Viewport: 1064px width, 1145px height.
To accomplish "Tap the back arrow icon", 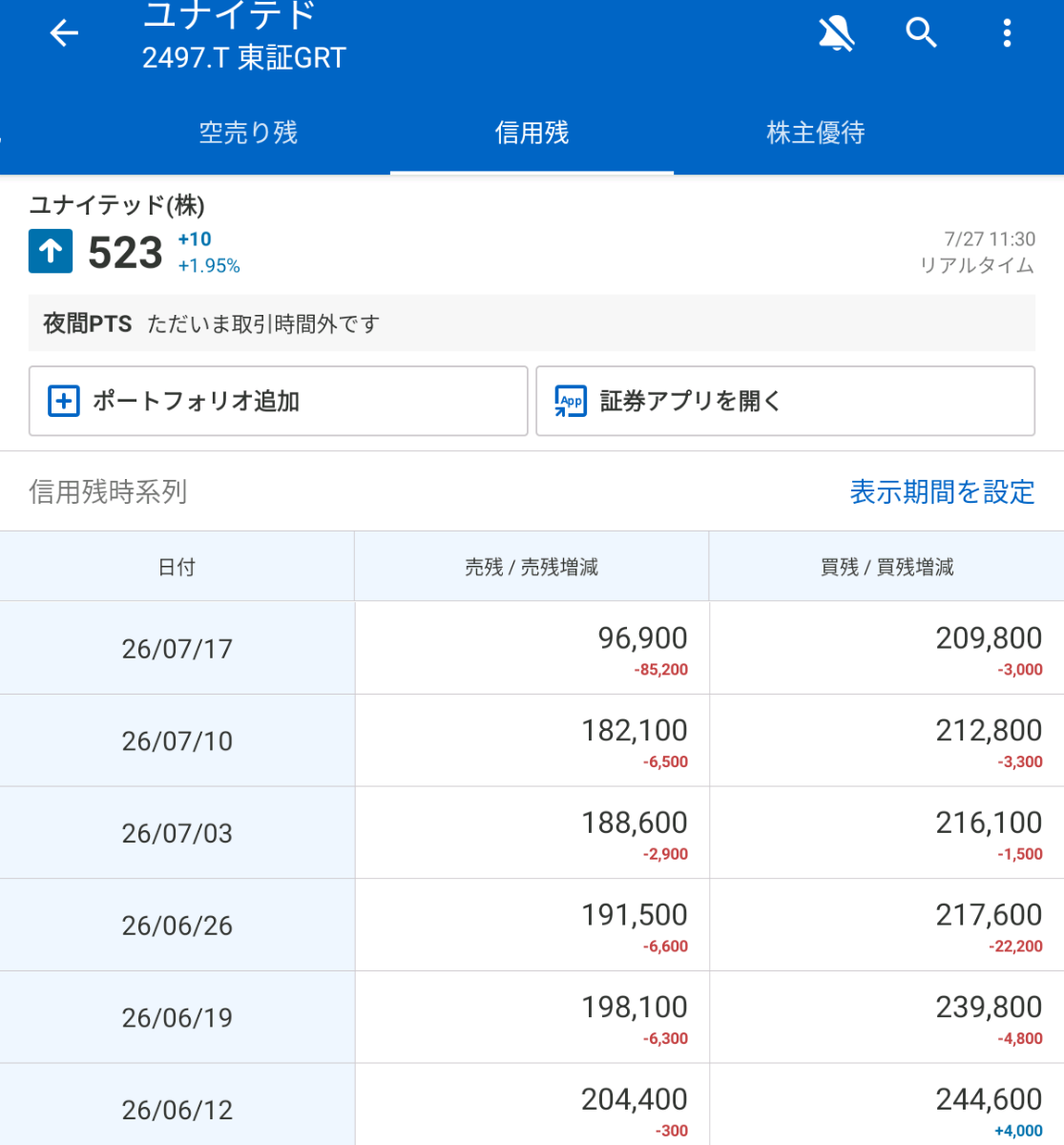I will tap(64, 33).
